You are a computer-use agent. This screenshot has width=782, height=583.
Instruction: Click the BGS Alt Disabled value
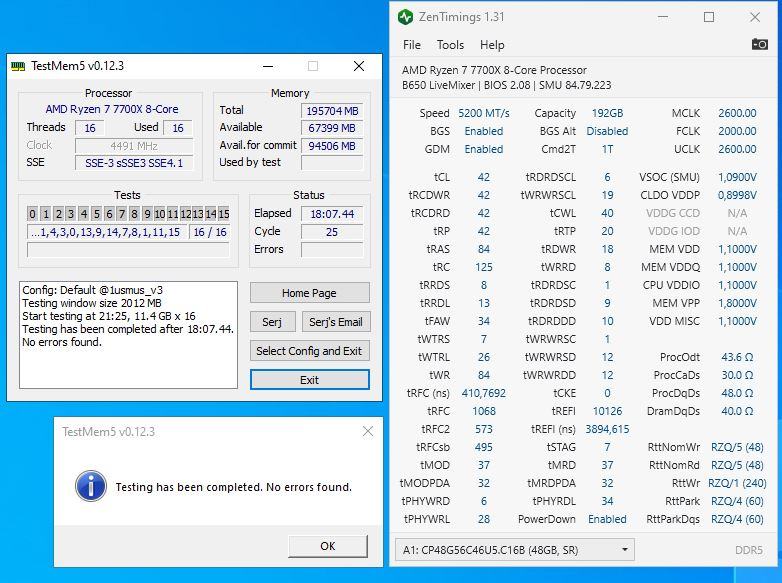[x=607, y=131]
